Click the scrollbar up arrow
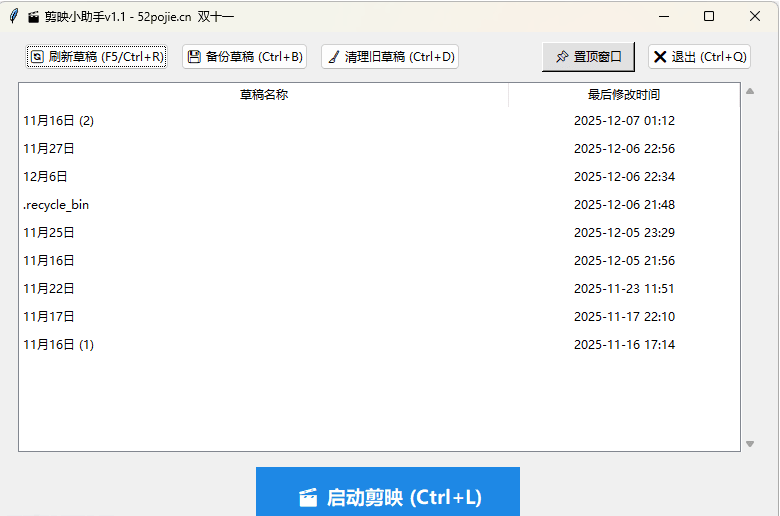780x516 pixels. tap(750, 91)
